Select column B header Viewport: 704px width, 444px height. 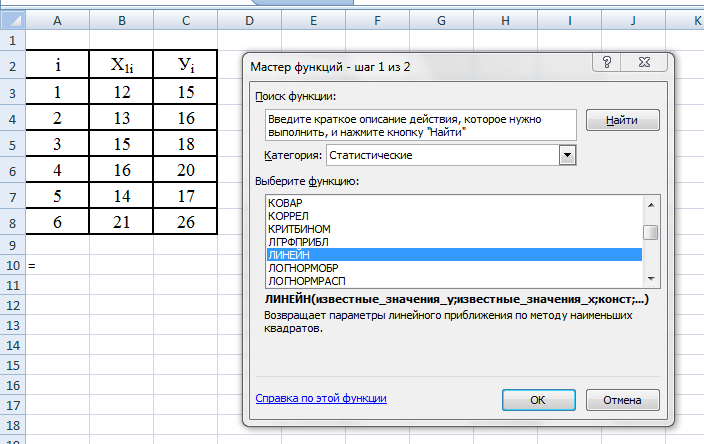(x=122, y=21)
